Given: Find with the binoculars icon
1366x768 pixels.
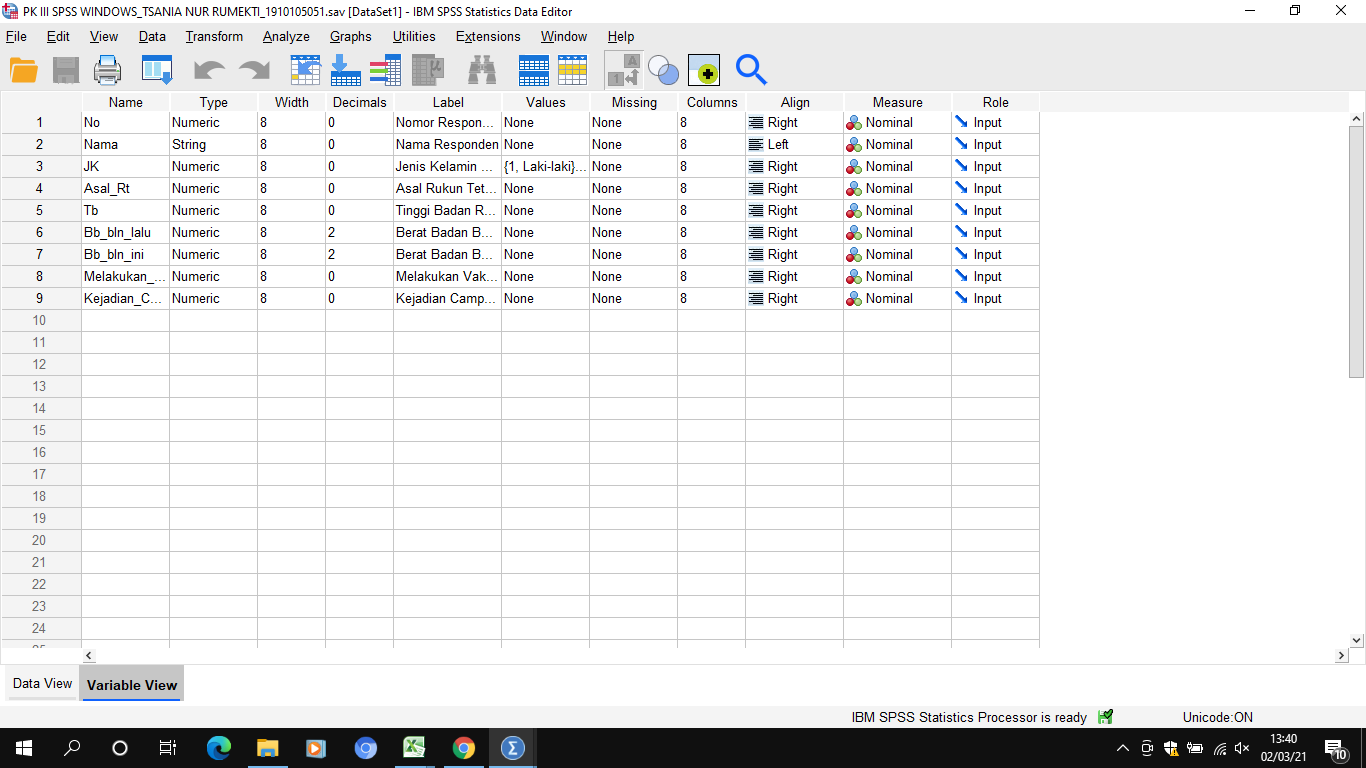Looking at the screenshot, I should (483, 70).
